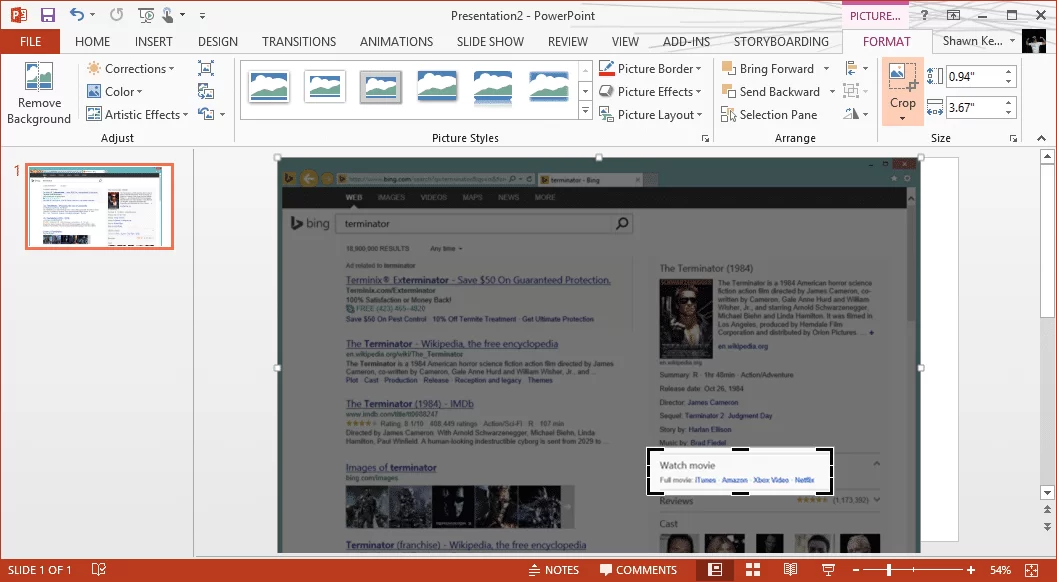
Task: Click the zoom in plus button
Action: pos(971,570)
